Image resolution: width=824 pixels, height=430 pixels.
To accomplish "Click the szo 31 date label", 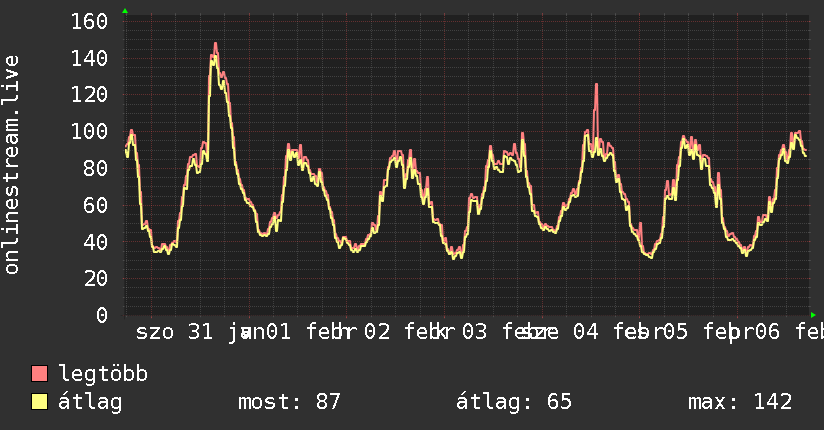I will 174,332.
